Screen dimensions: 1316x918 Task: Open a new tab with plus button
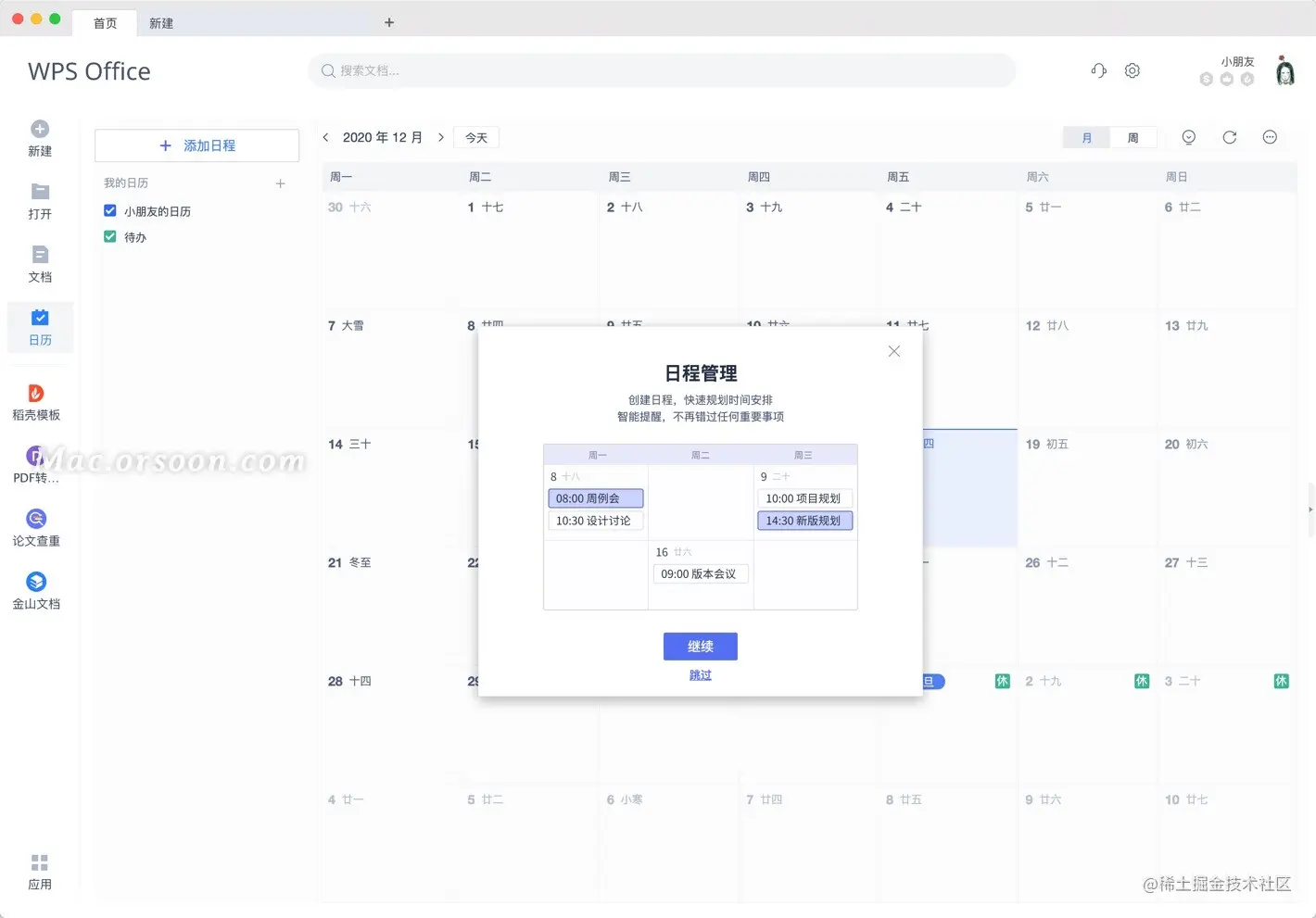tap(389, 22)
